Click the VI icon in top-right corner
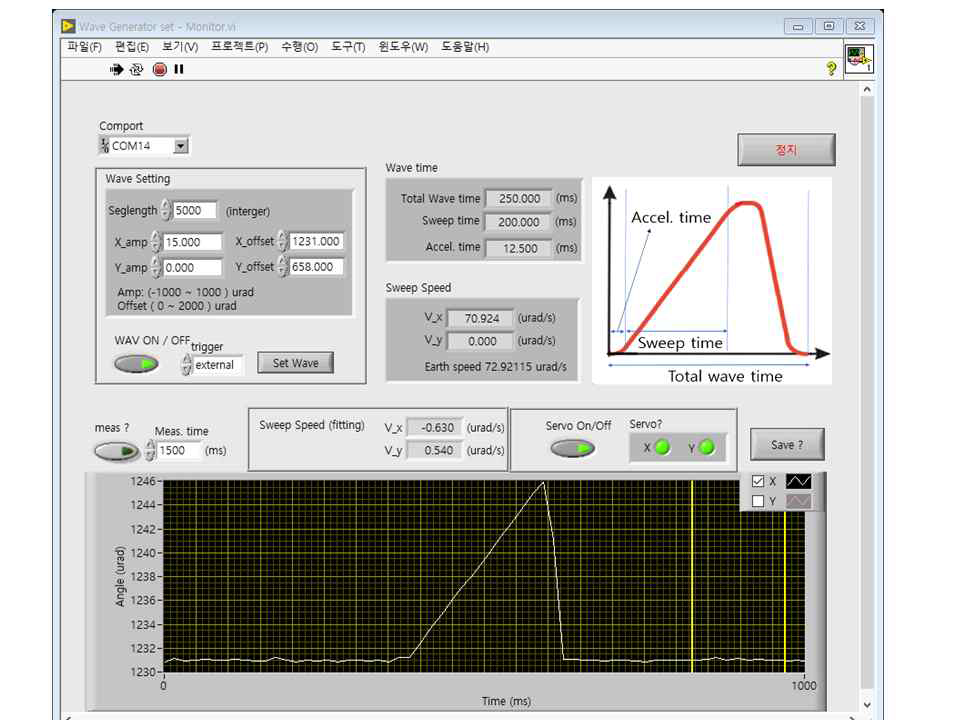This screenshot has width=960, height=720. point(859,59)
